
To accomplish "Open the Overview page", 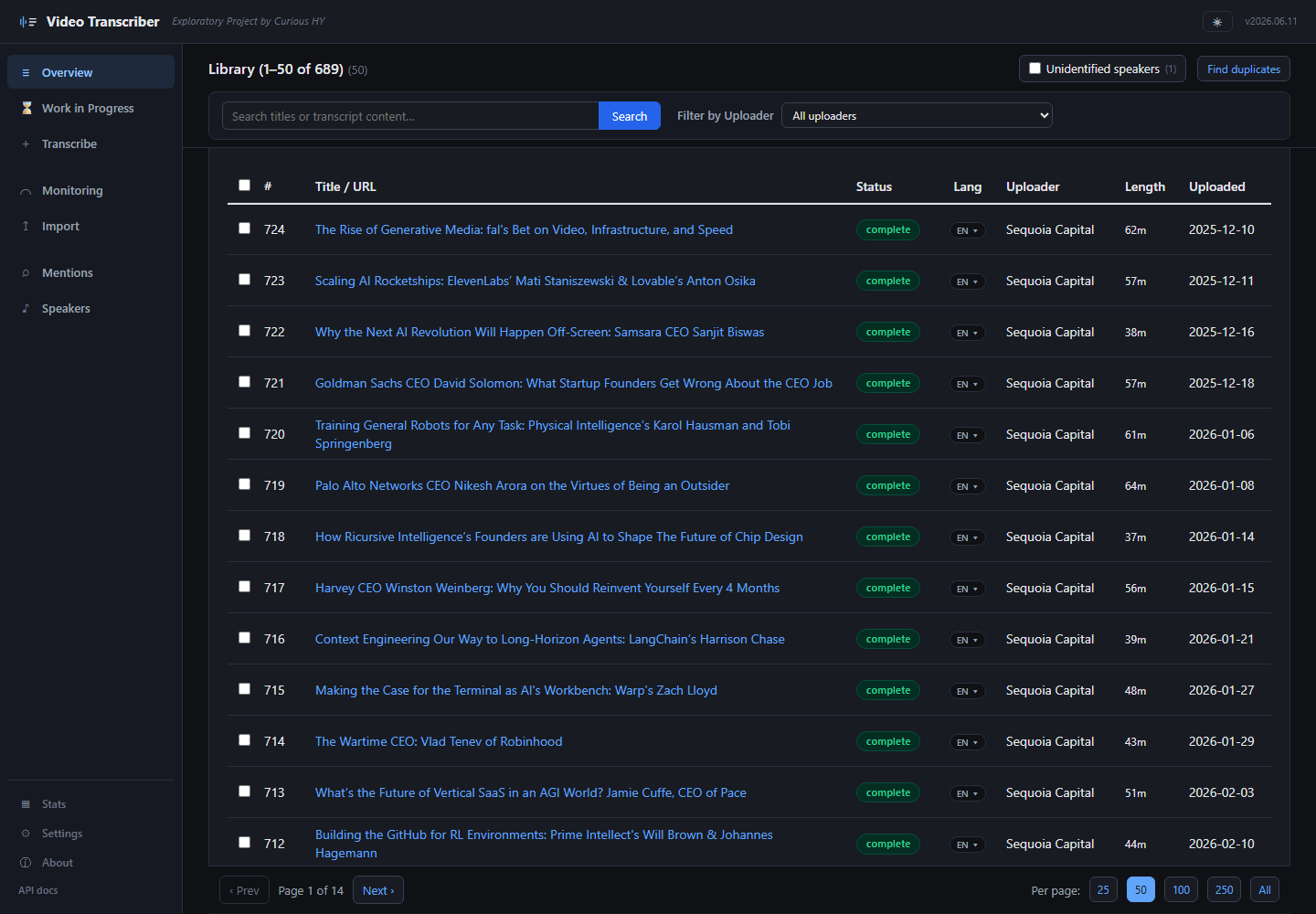I will (90, 72).
